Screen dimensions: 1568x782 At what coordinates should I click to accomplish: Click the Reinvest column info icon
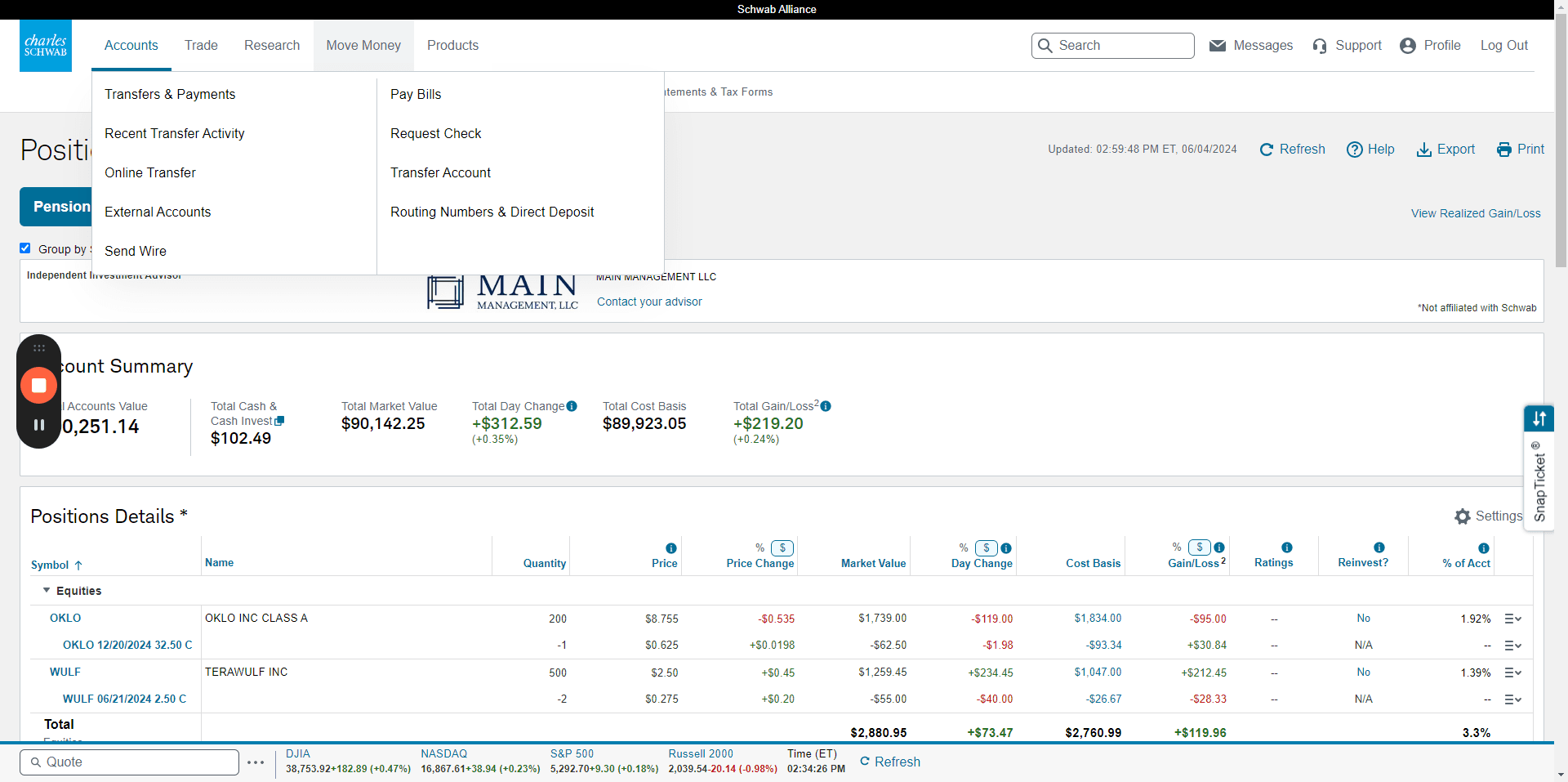click(x=1379, y=547)
